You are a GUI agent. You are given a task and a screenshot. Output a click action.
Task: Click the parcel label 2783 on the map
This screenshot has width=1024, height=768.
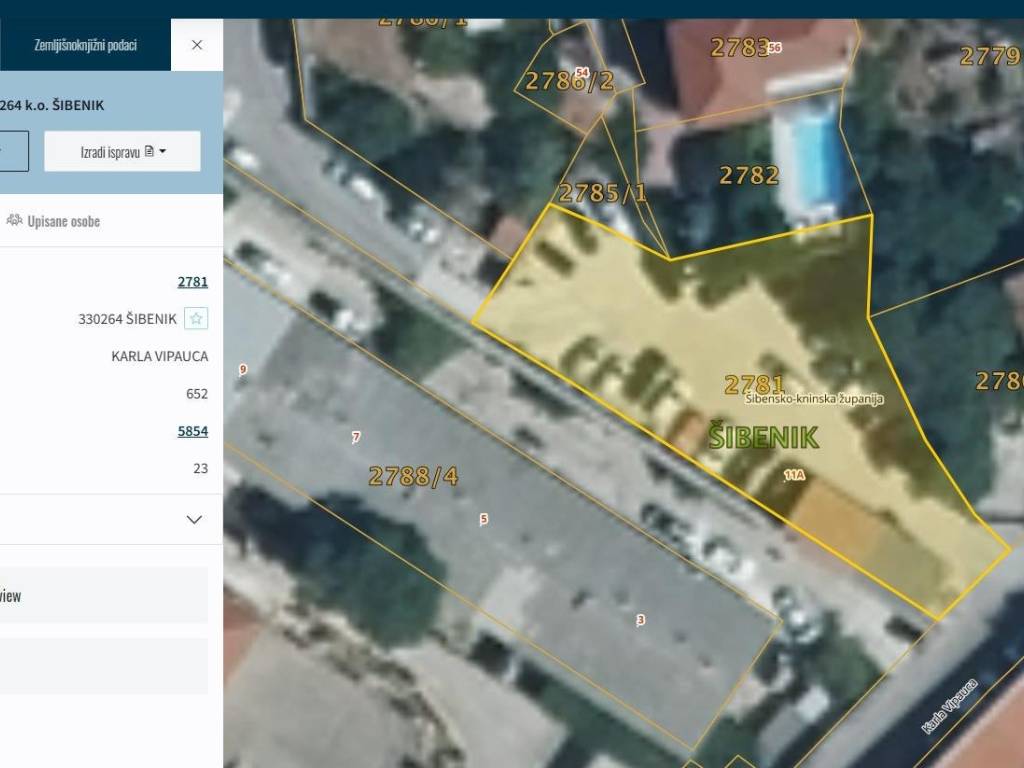[x=739, y=47]
